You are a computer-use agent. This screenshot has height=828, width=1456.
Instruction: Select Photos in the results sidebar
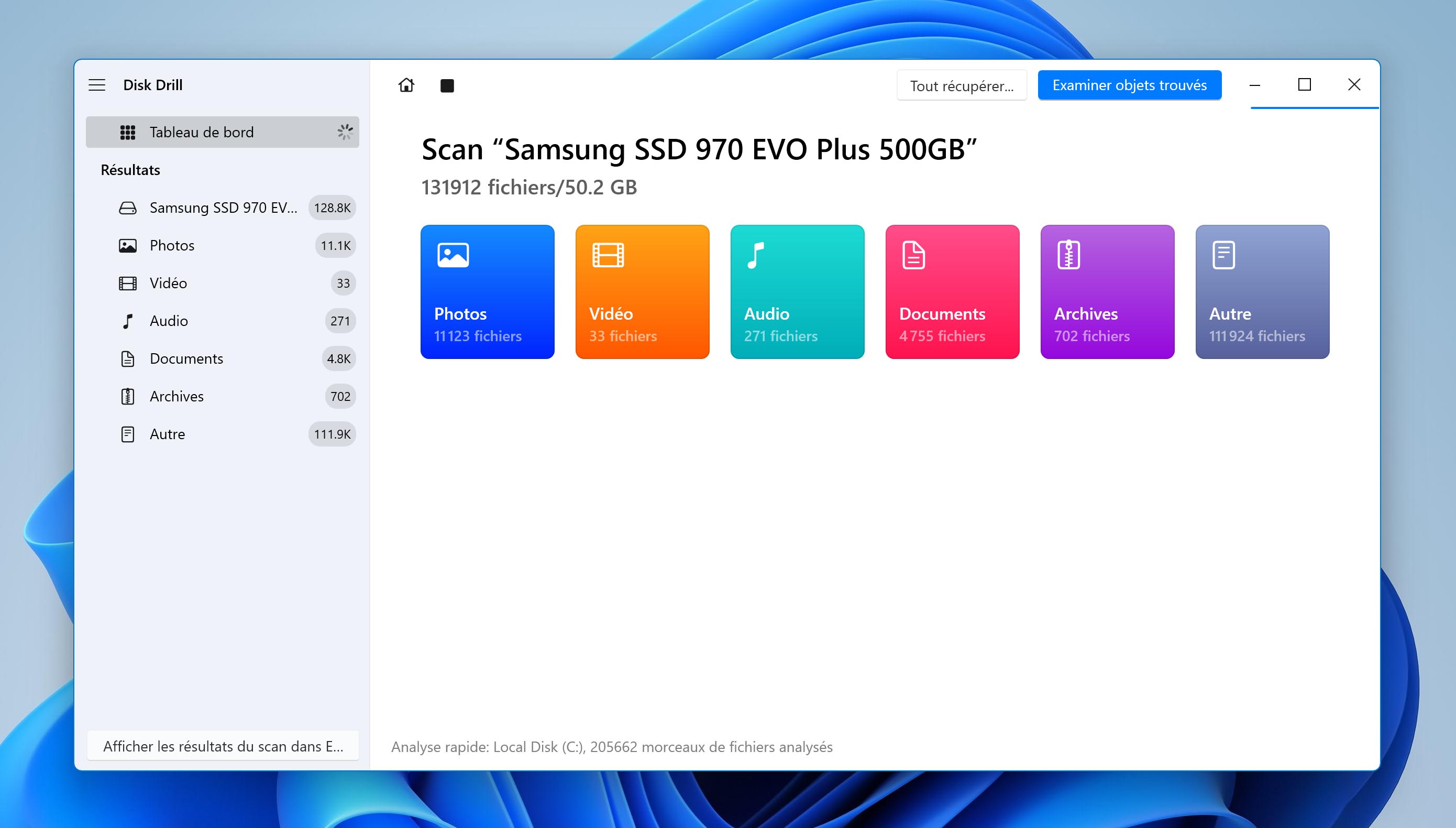point(172,245)
